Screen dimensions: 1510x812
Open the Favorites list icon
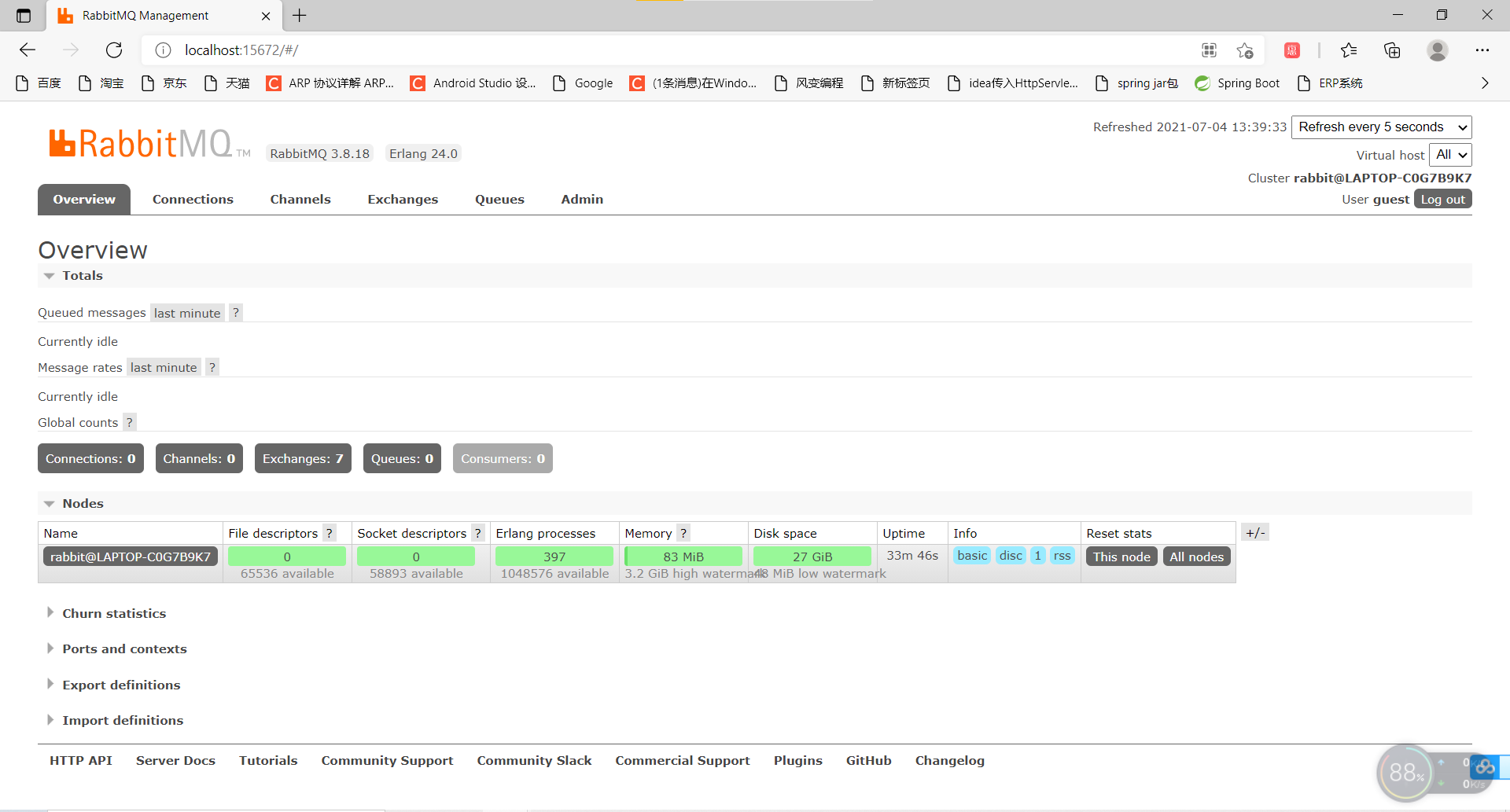(x=1349, y=50)
